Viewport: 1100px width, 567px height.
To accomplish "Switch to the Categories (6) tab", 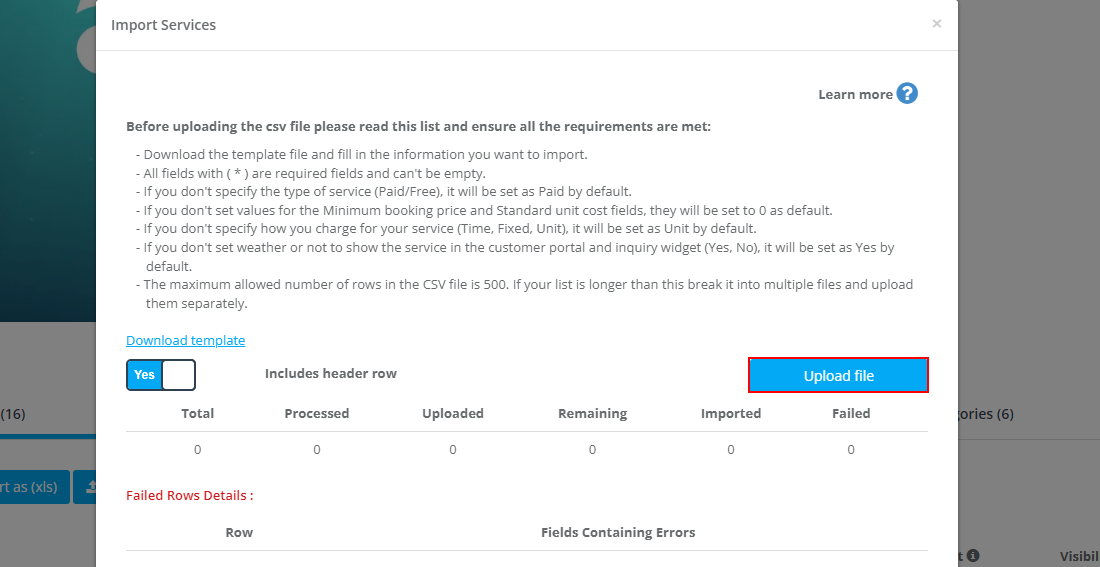I will [x=986, y=414].
